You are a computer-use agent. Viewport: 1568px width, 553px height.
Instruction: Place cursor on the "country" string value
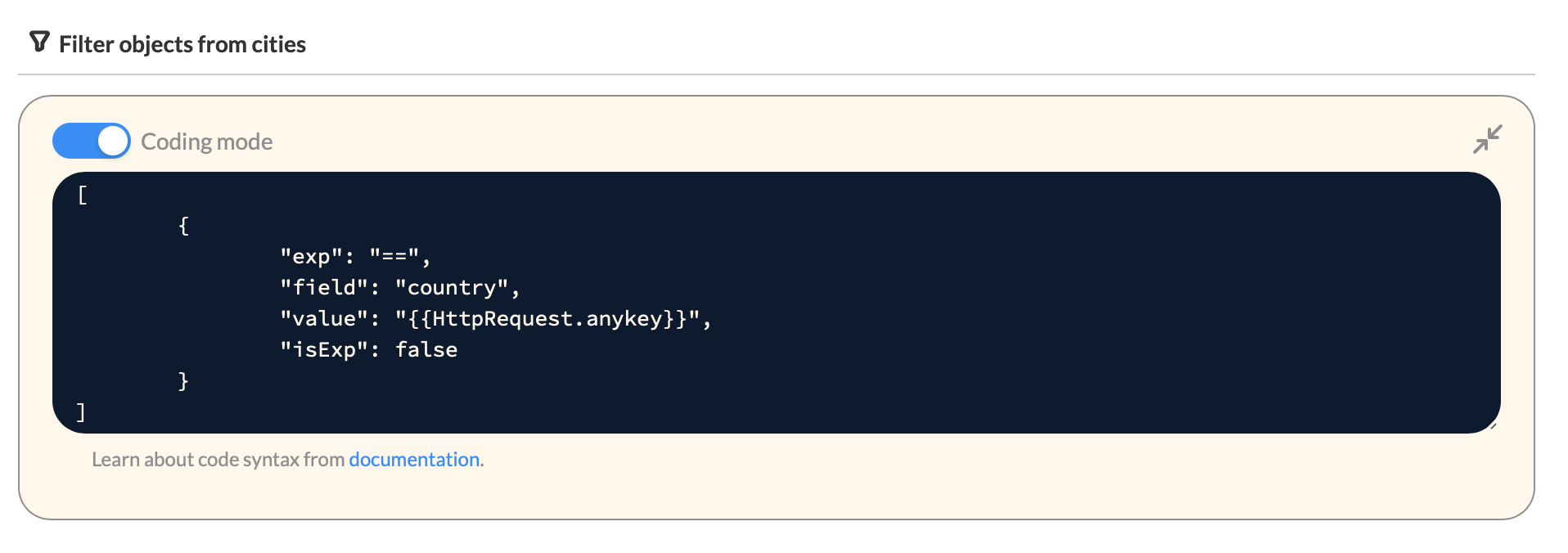452,288
